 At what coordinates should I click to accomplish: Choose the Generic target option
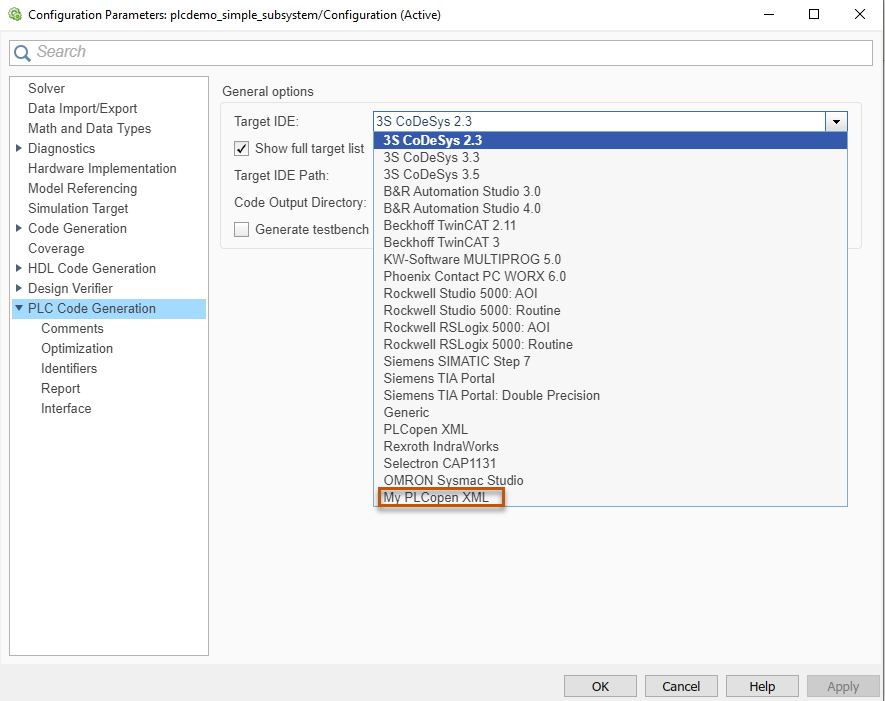(x=611, y=412)
